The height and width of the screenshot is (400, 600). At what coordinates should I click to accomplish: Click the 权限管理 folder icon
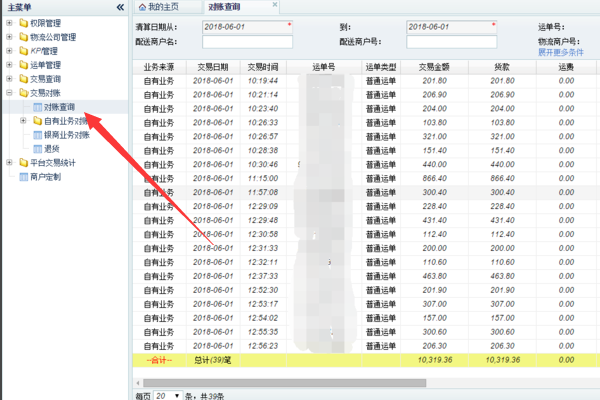coord(24,23)
